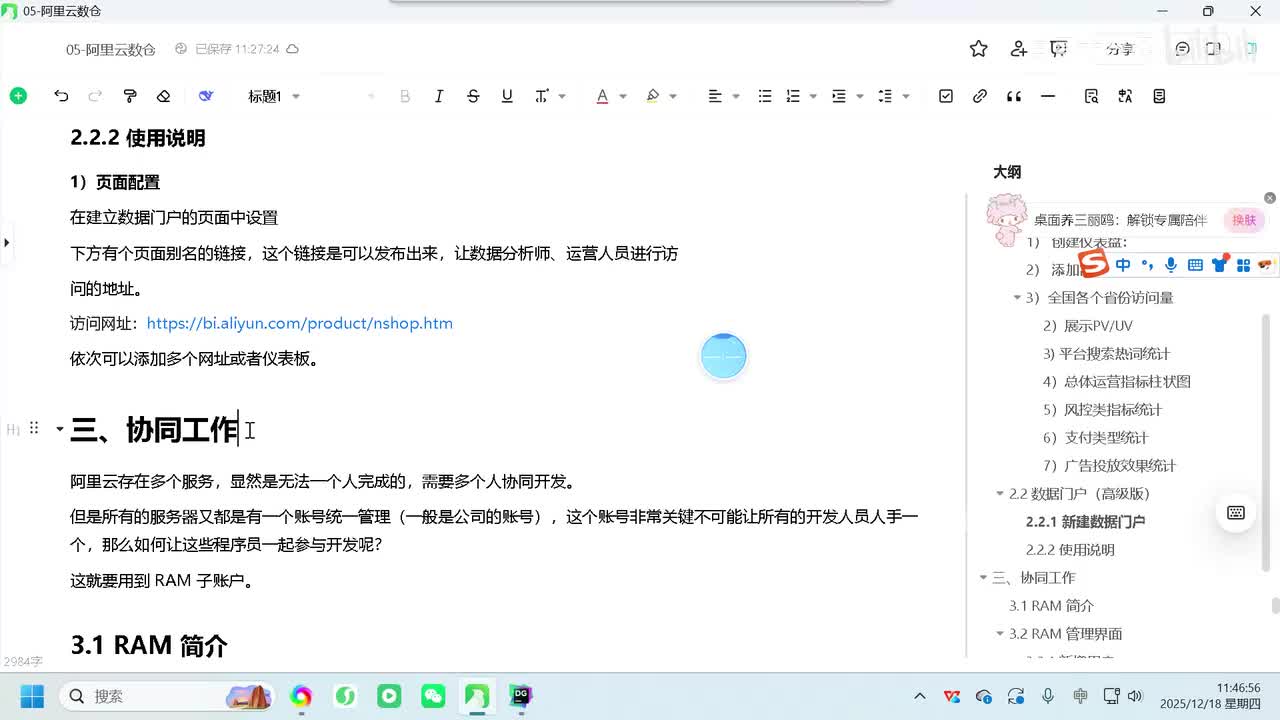Image resolution: width=1280 pixels, height=720 pixels.
Task: Click the superscript/text style icon
Action: pos(541,96)
